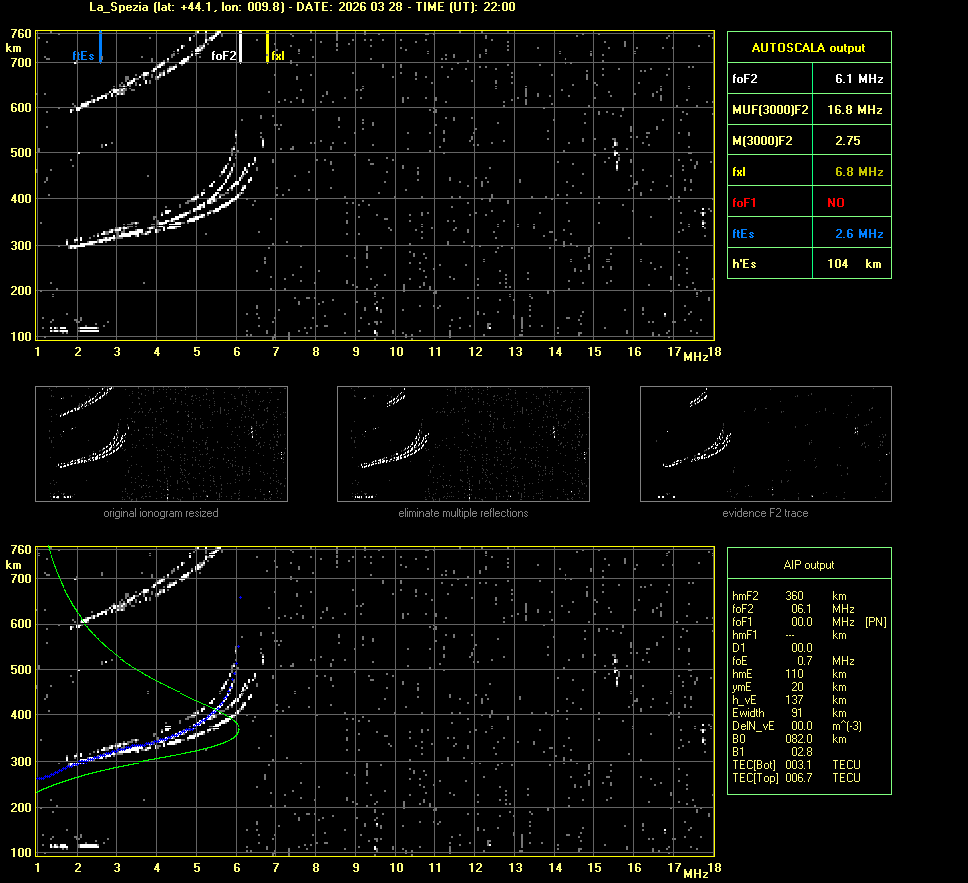Select the foF2 6.1 MHz value cell
This screenshot has height=883, width=968.
click(849, 78)
